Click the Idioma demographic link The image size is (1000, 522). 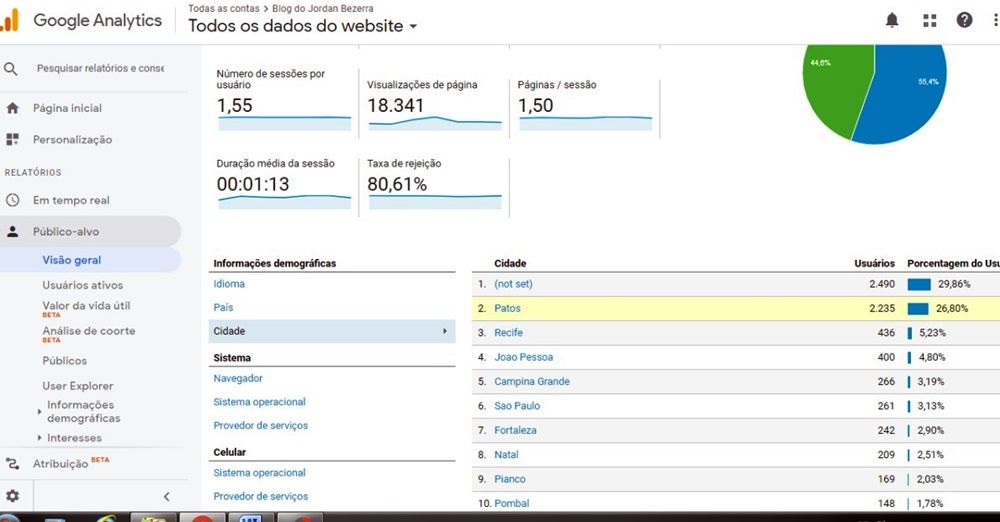[229, 284]
